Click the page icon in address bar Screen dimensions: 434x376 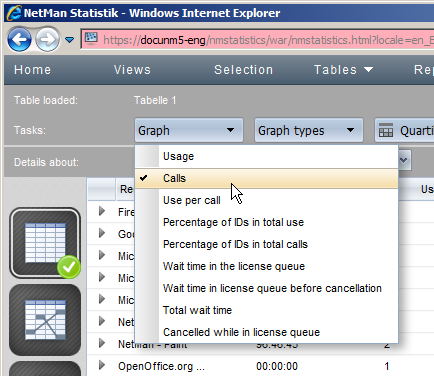91,38
